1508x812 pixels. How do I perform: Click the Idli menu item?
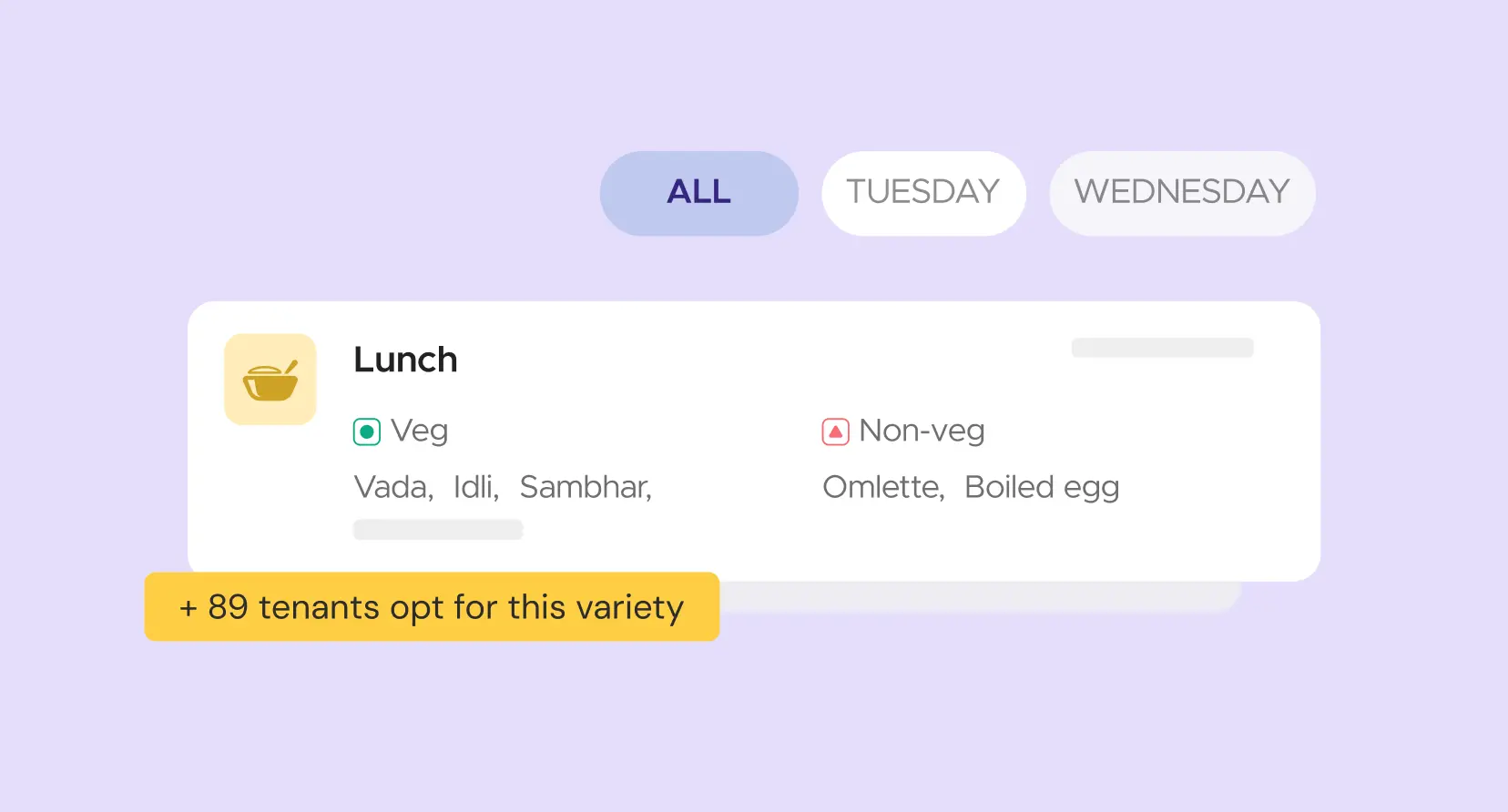point(476,487)
